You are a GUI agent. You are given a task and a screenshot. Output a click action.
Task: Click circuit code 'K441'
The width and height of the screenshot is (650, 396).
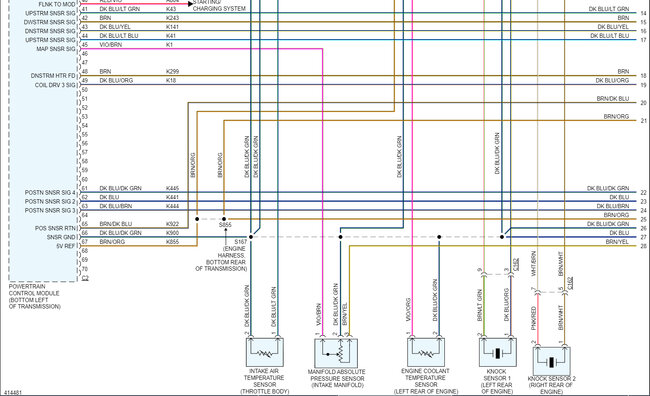coord(172,197)
